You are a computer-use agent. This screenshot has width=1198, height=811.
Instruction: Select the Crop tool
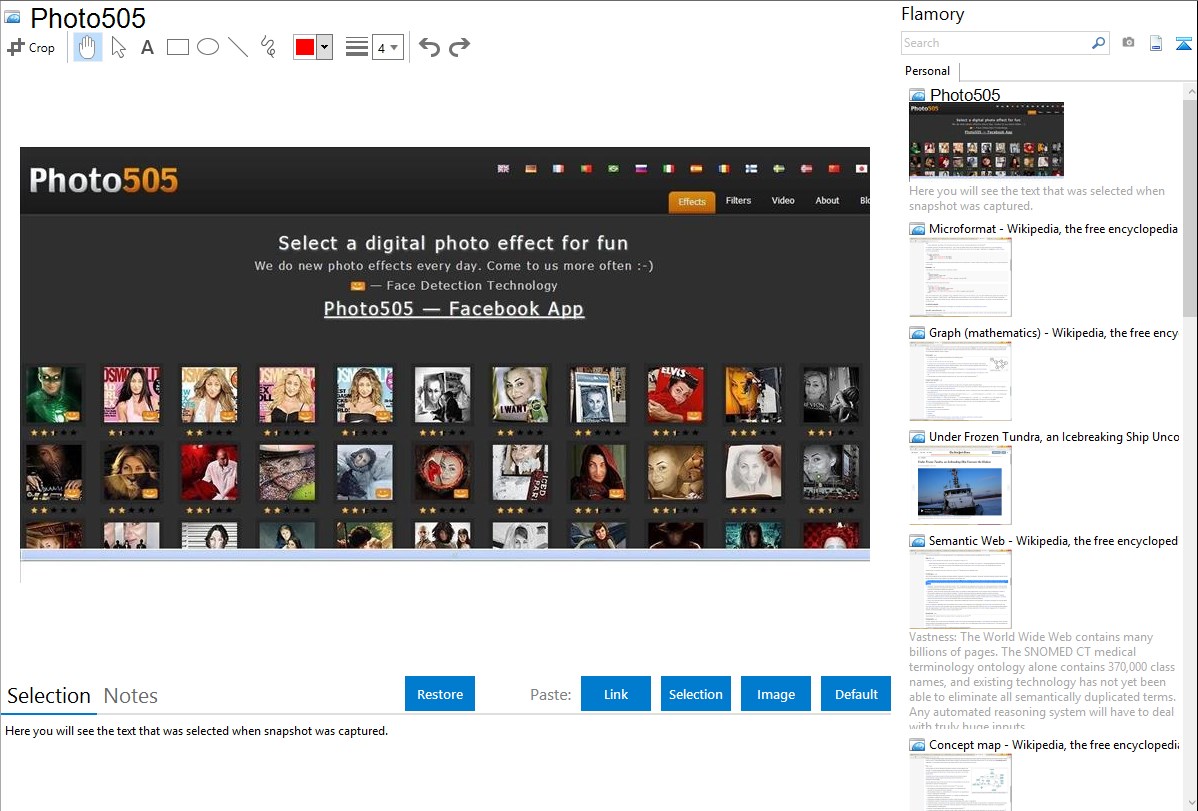pyautogui.click(x=31, y=47)
